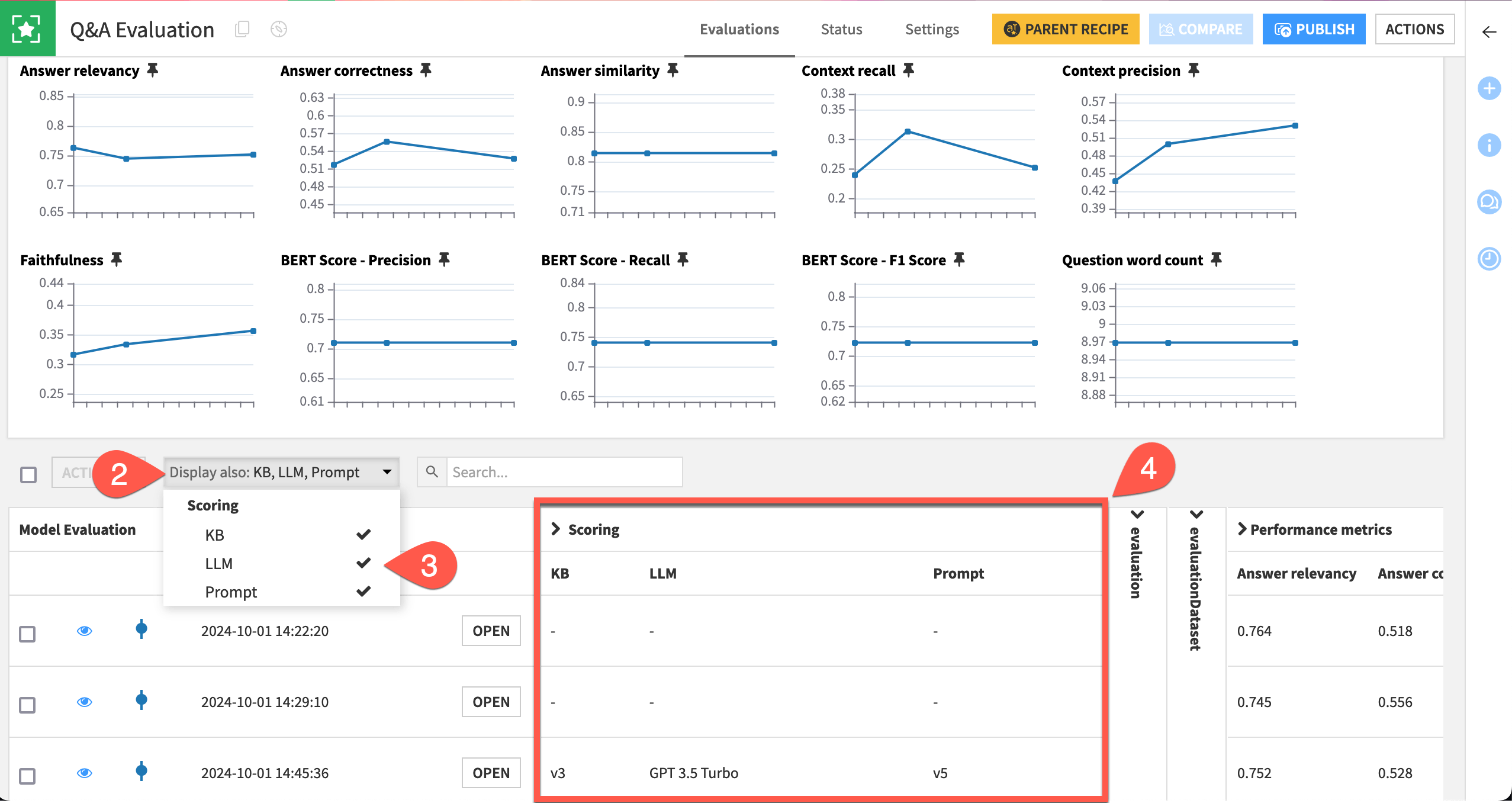
Task: Check the box for the 14:29:10 evaluation
Action: tap(27, 705)
